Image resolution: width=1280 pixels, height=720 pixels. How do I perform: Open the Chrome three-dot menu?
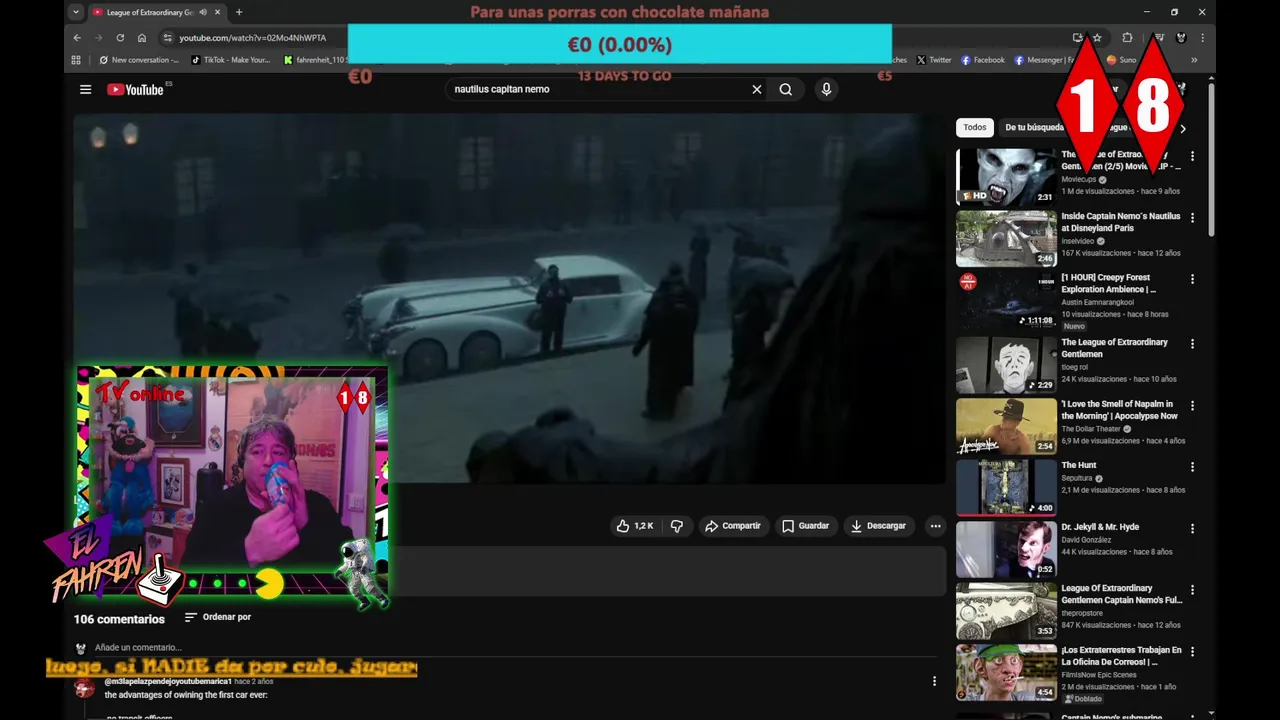point(1202,38)
